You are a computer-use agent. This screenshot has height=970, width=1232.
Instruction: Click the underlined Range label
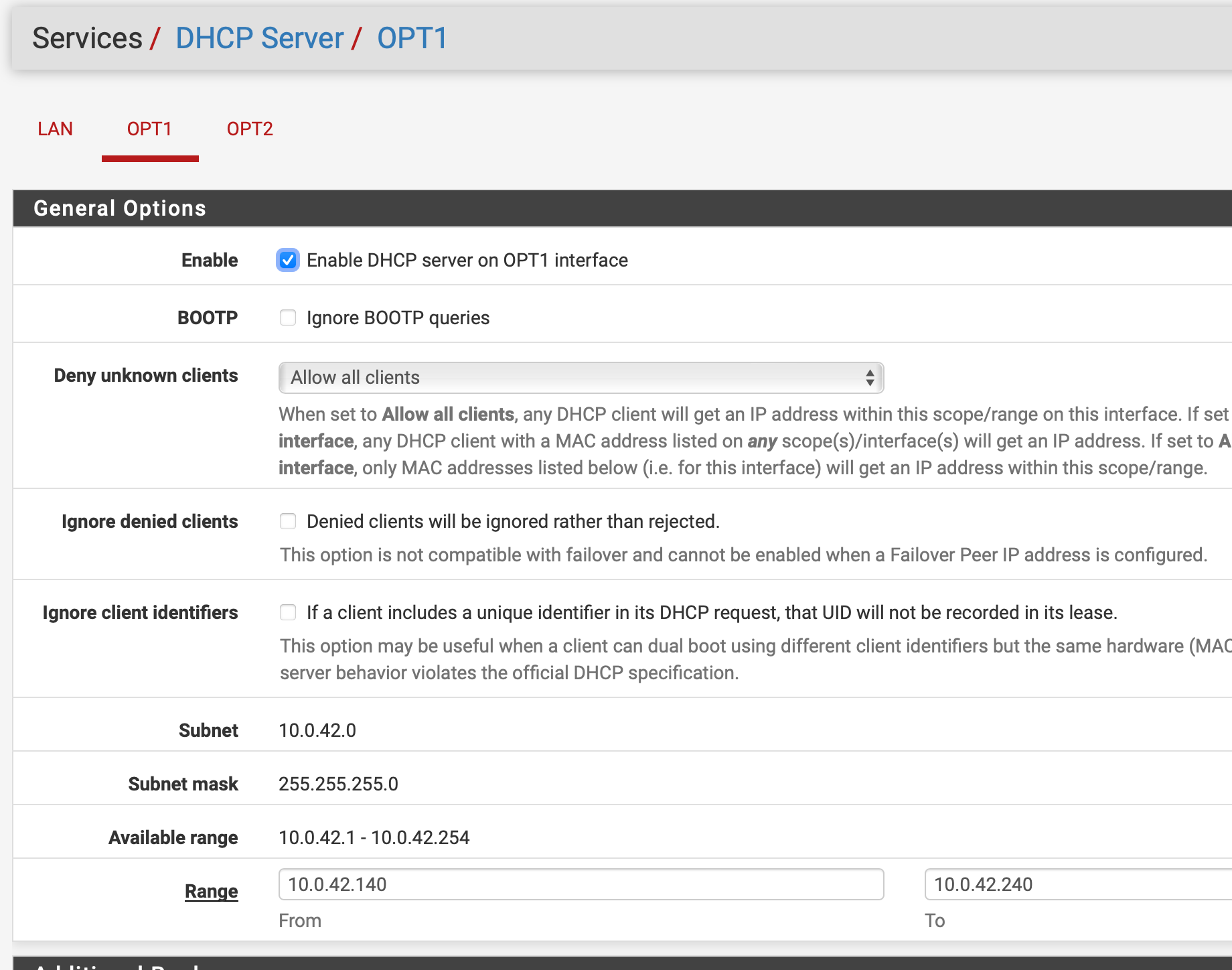tap(211, 891)
